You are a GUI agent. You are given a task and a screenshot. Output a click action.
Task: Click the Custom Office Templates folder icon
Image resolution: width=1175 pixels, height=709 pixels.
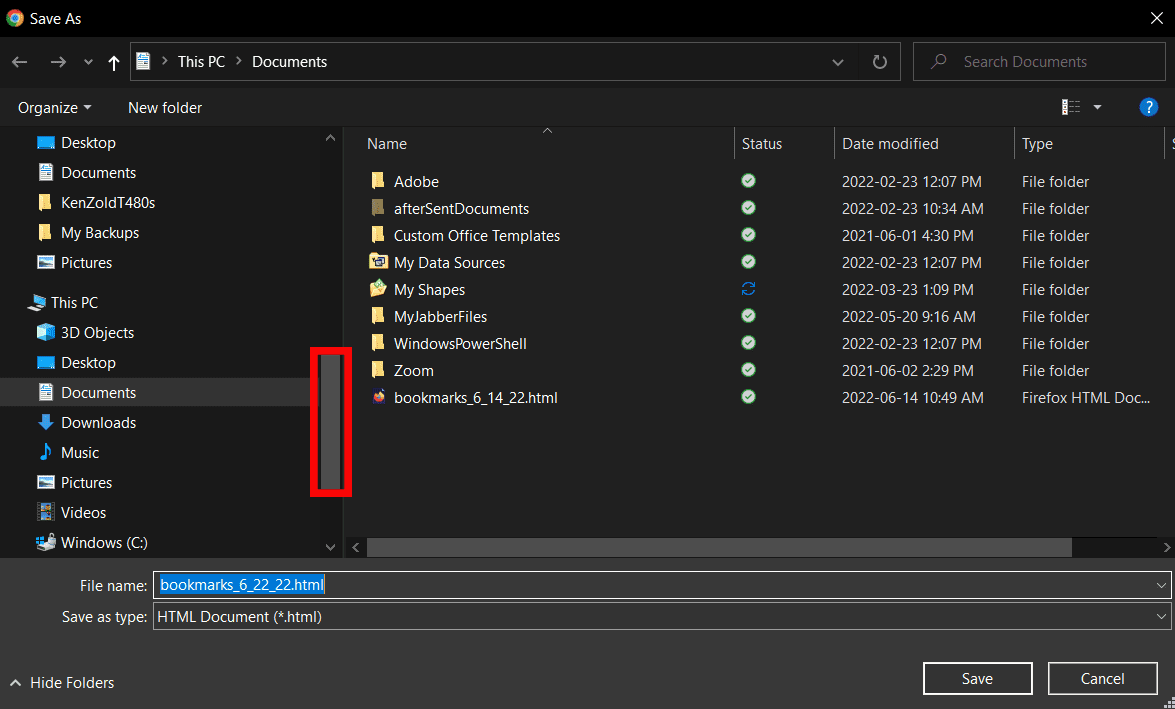coord(378,235)
